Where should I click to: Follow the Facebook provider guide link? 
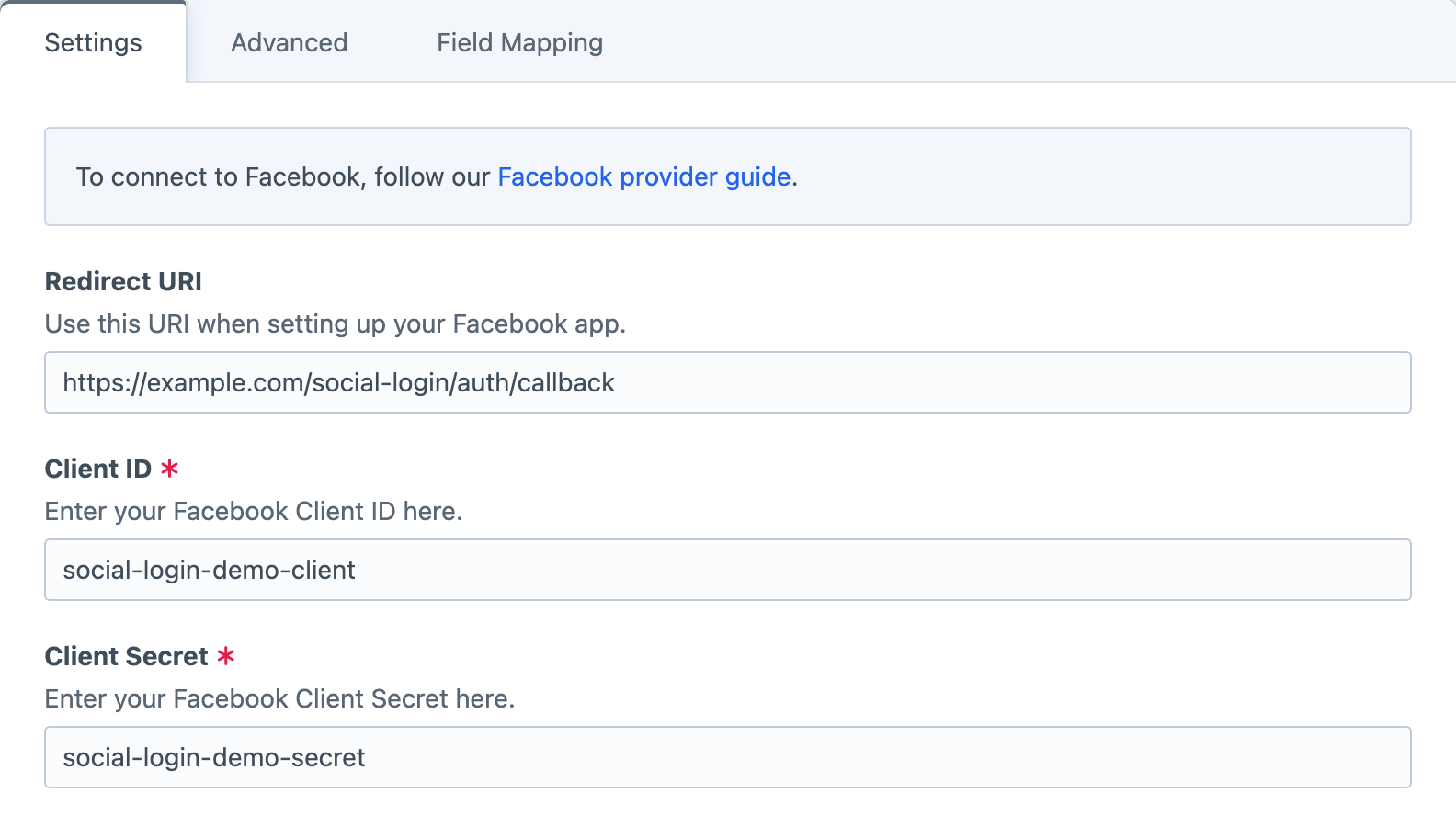tap(644, 176)
